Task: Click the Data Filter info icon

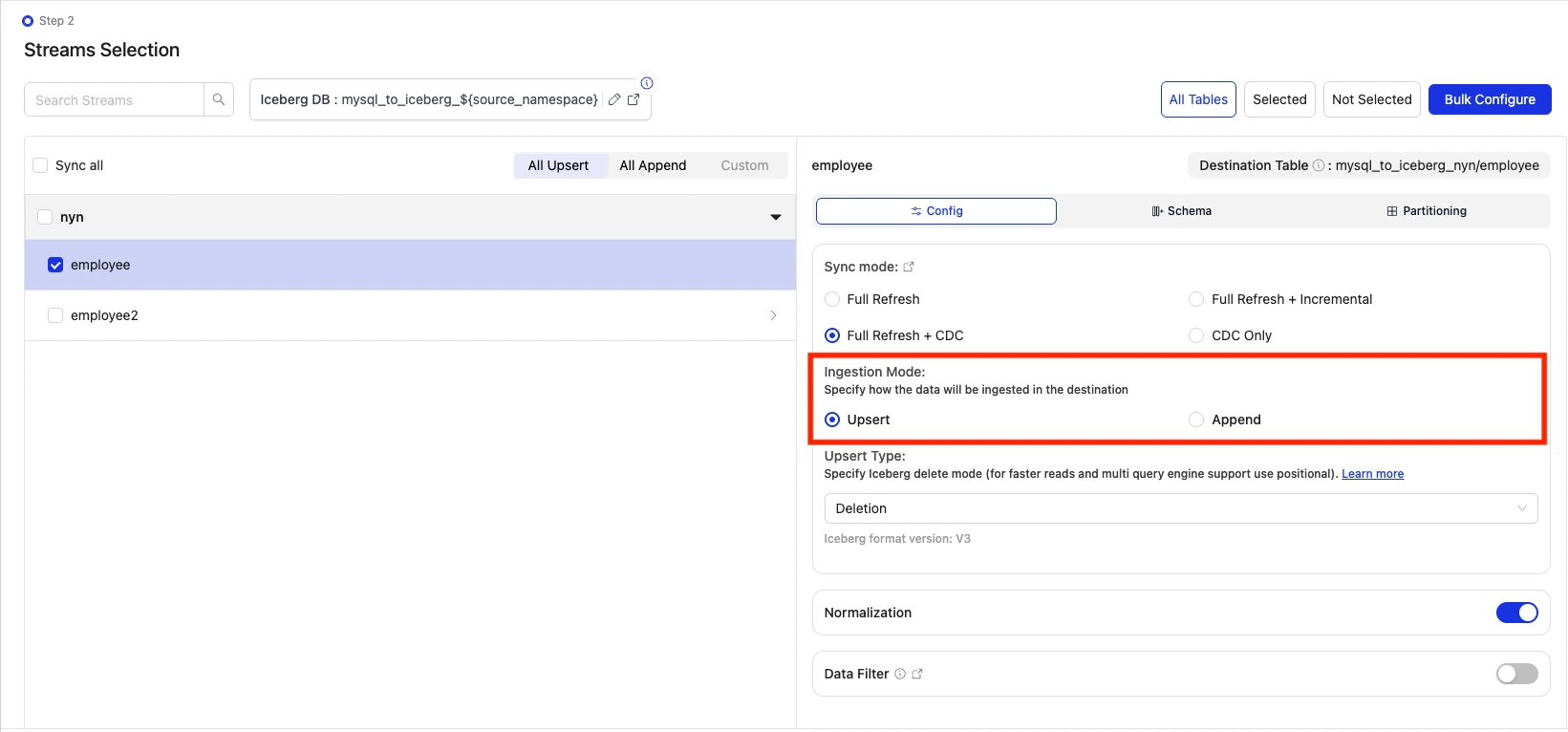Action: tap(900, 674)
